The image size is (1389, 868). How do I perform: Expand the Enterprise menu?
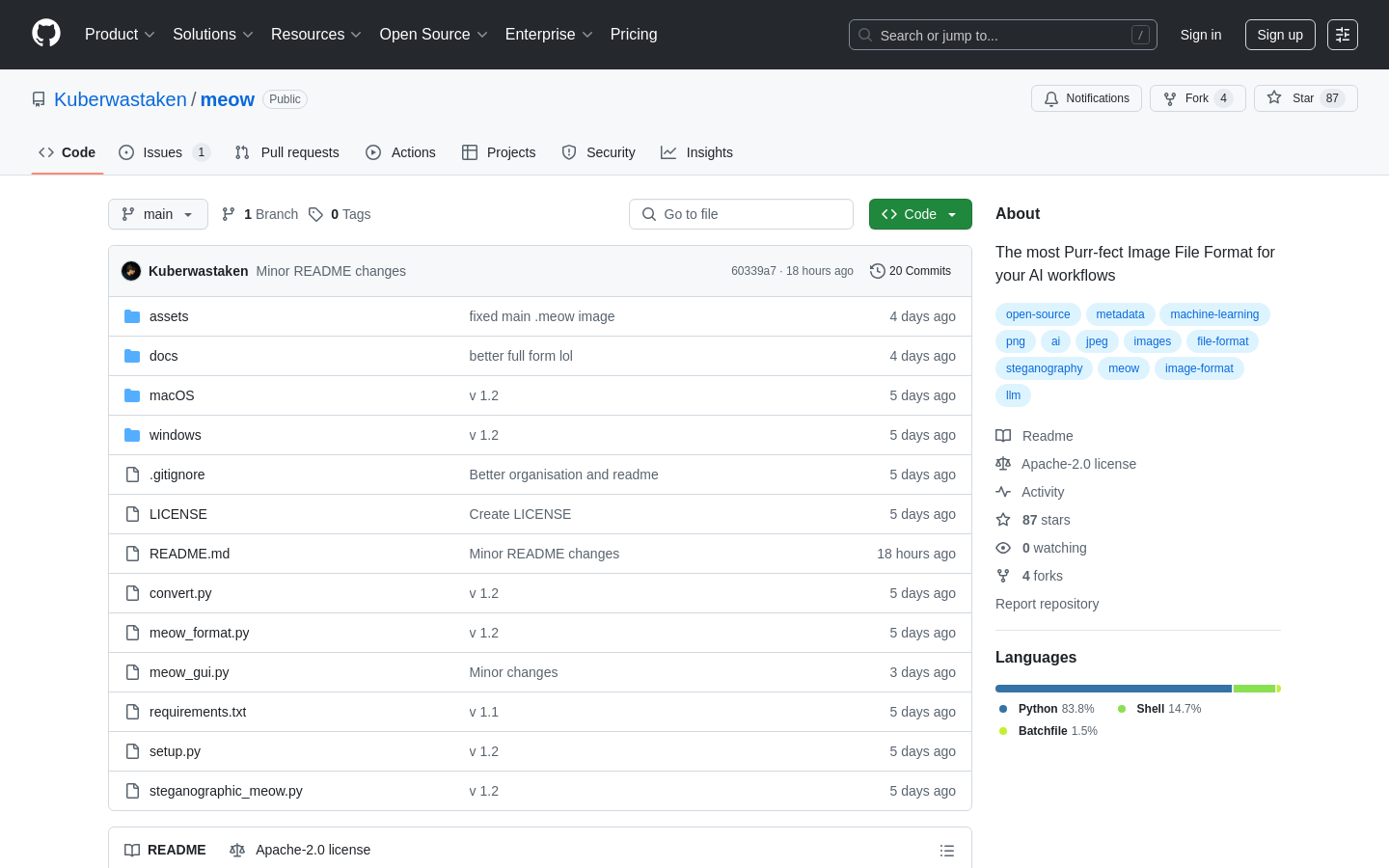[x=549, y=35]
